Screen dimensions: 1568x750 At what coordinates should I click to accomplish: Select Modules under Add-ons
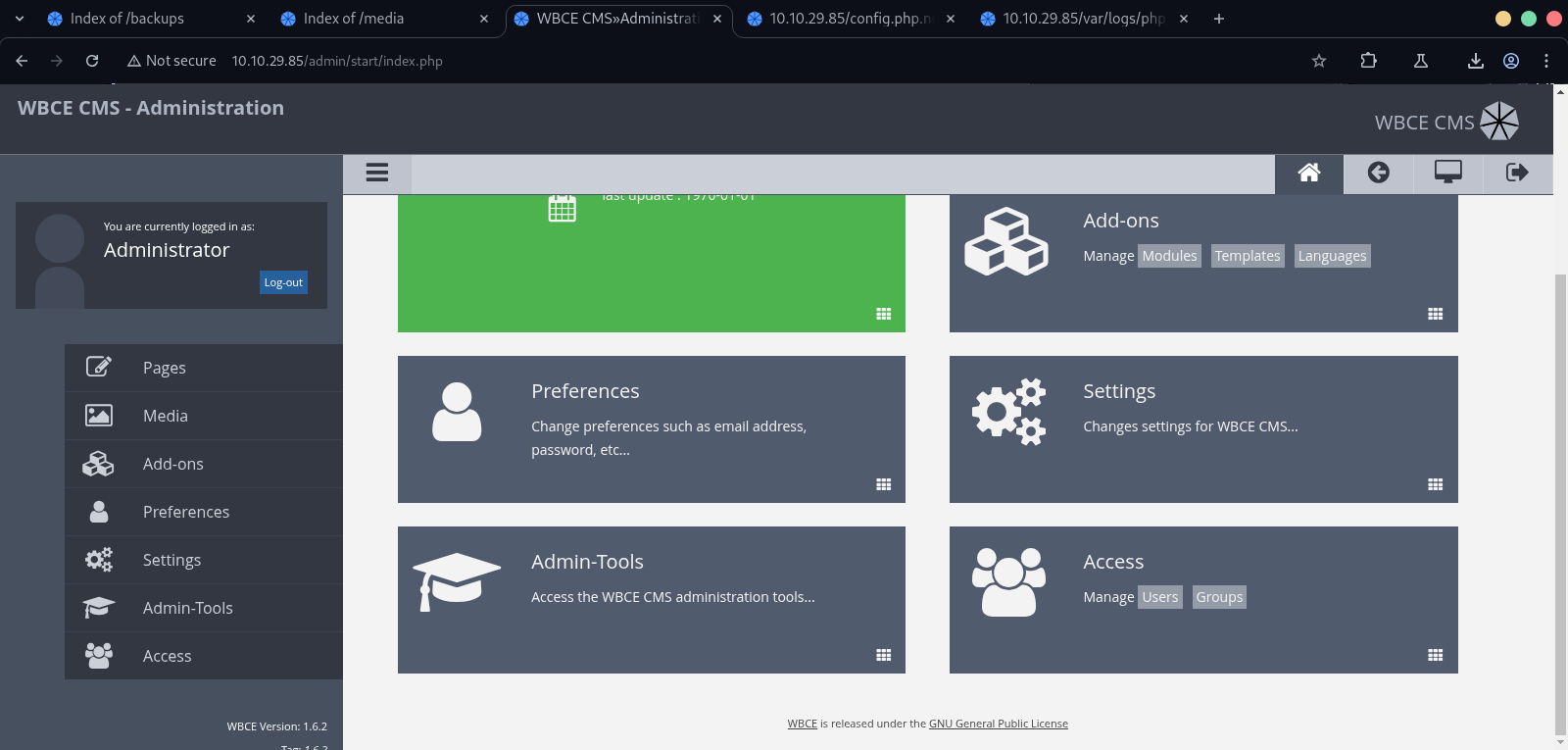point(1169,256)
